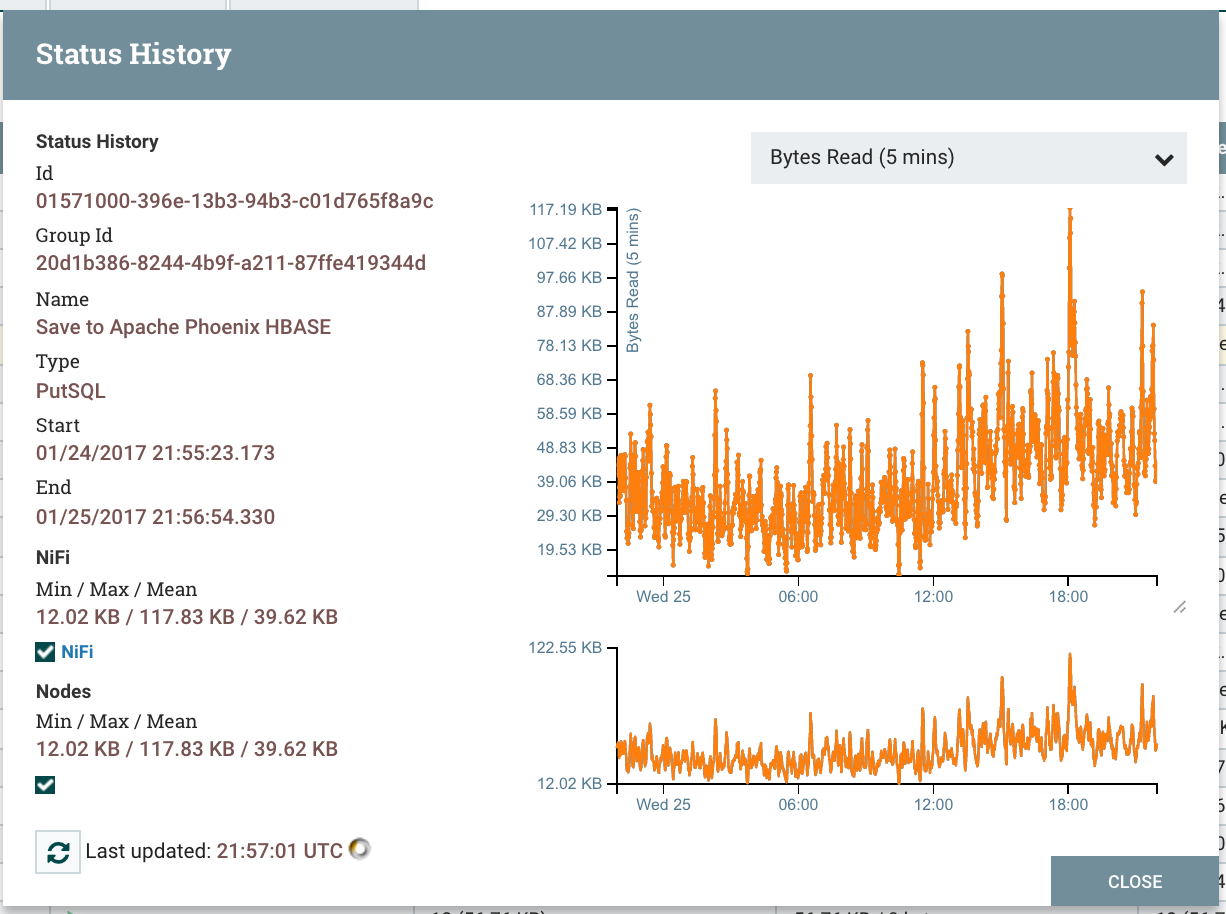Click the Wed 25 marker on the overview timeline

tap(663, 804)
